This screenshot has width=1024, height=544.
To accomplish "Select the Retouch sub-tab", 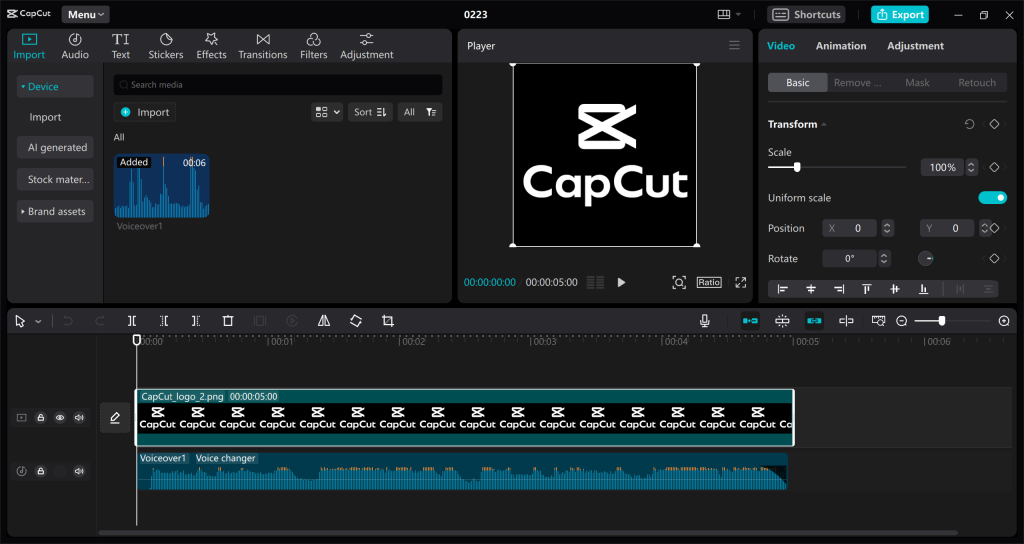I will click(977, 83).
